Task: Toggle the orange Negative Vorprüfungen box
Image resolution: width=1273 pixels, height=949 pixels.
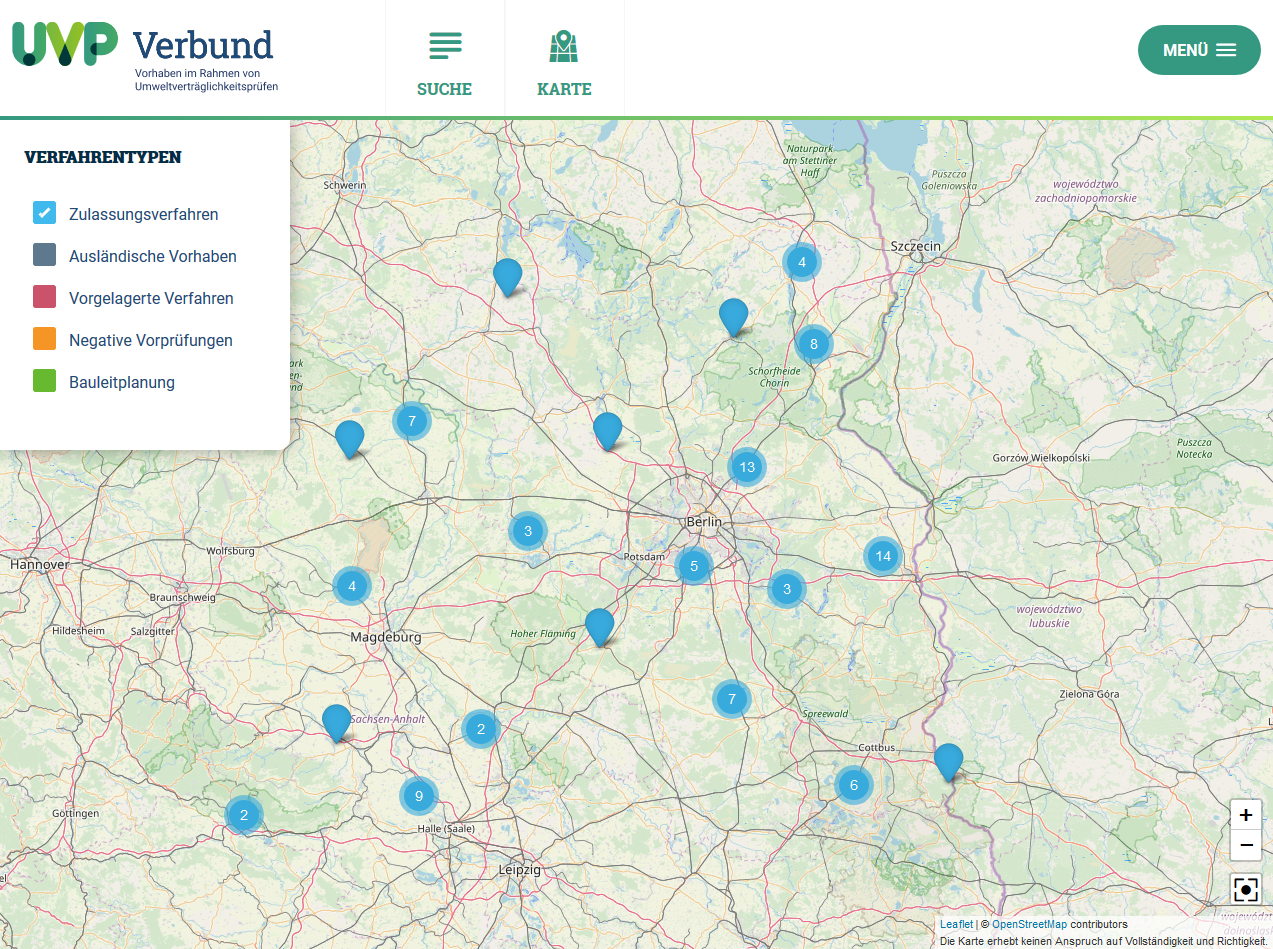Action: 44,339
